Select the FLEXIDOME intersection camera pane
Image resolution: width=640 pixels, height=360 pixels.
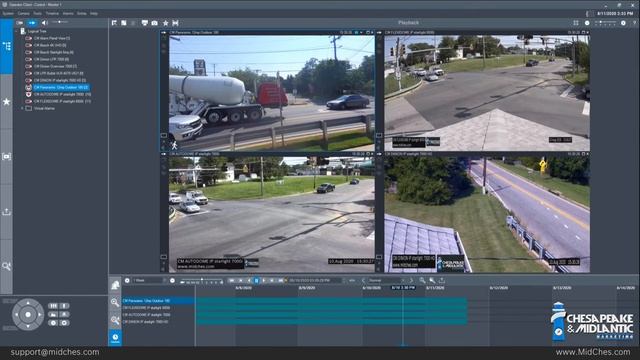487,93
